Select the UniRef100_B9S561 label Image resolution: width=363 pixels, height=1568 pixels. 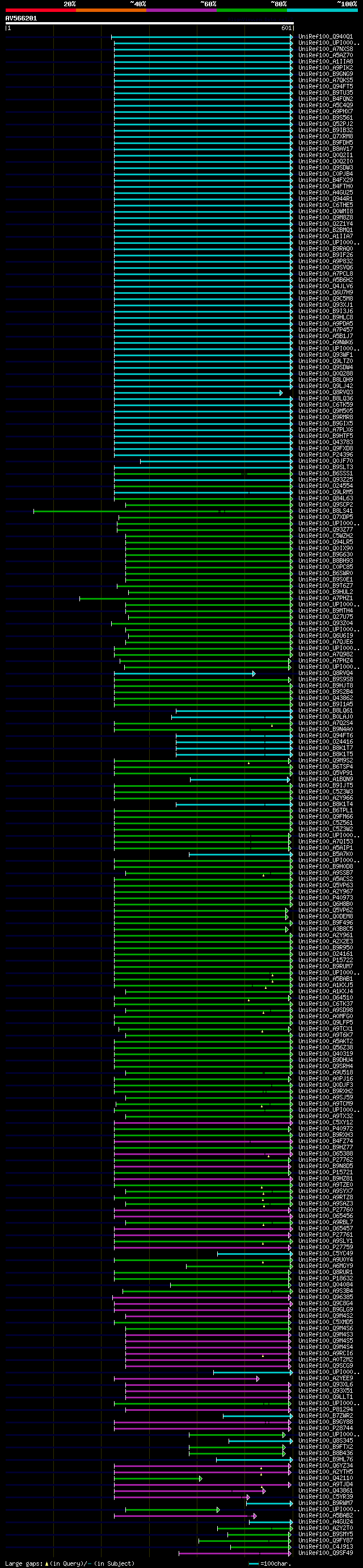point(325,118)
